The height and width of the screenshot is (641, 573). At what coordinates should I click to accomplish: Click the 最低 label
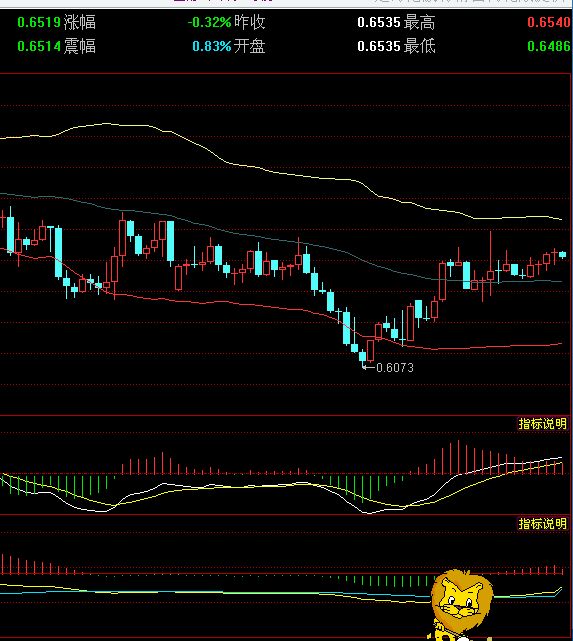click(419, 46)
